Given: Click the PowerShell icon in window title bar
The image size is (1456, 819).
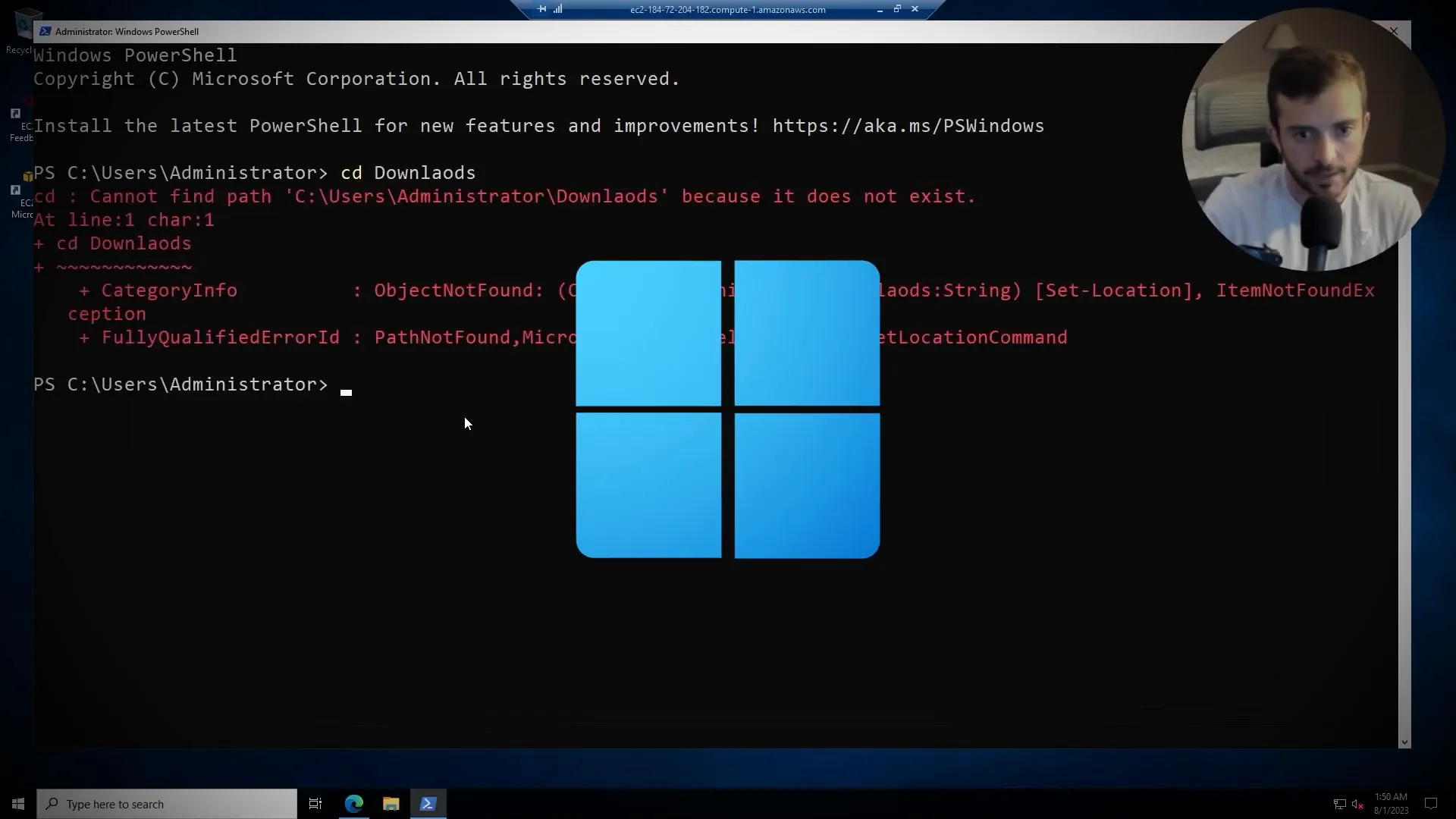Looking at the screenshot, I should (45, 31).
